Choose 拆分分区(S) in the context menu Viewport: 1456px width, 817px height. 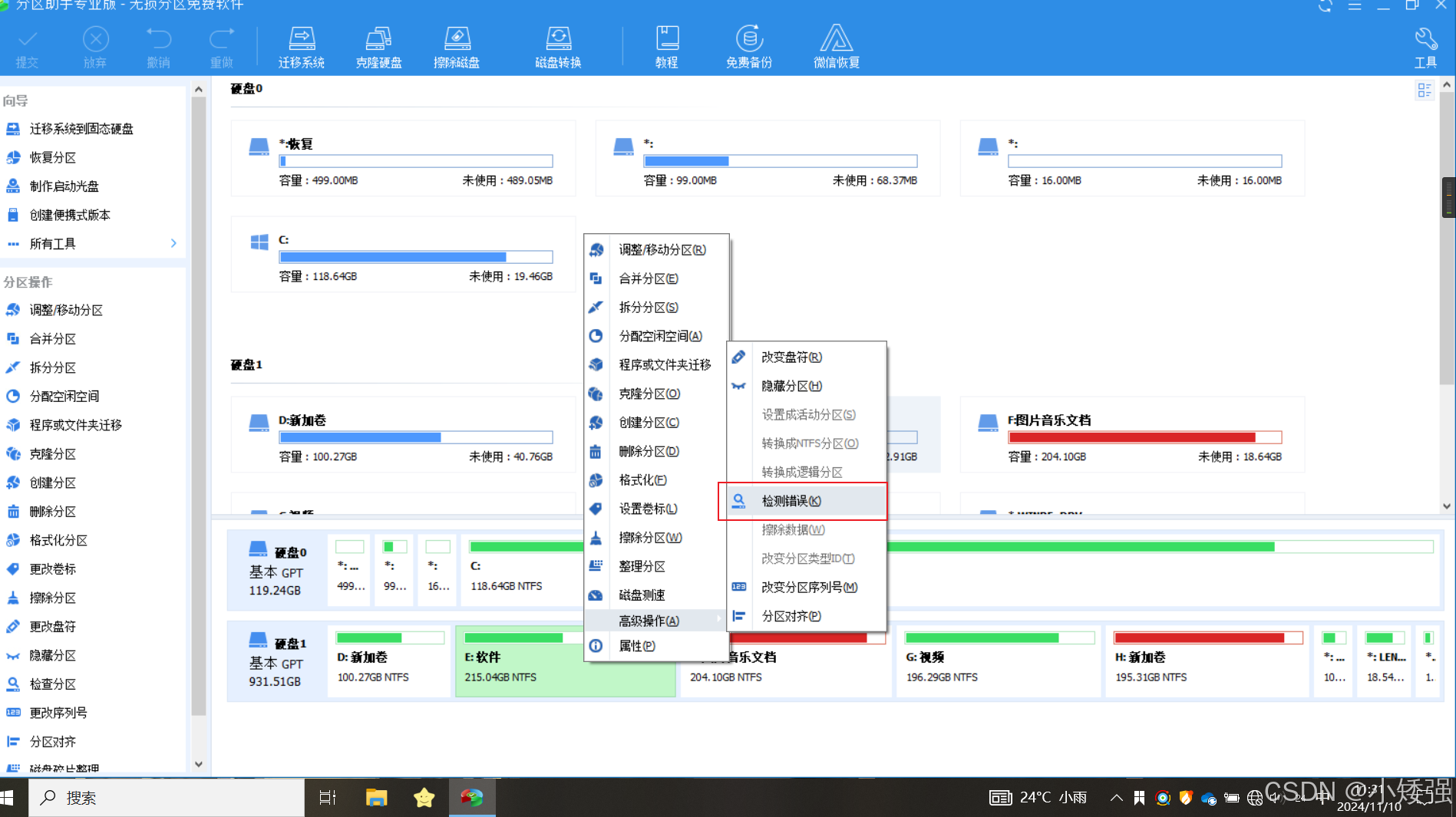pyautogui.click(x=656, y=307)
